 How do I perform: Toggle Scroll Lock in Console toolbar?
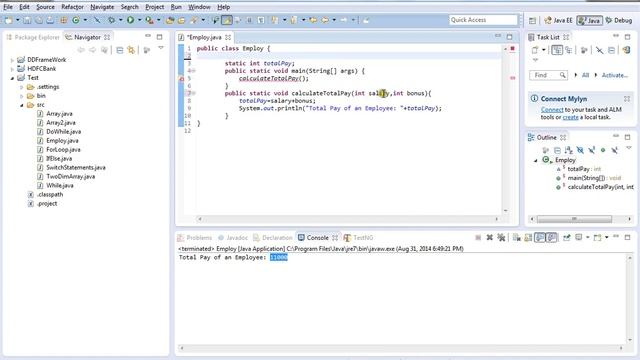tap(528, 237)
